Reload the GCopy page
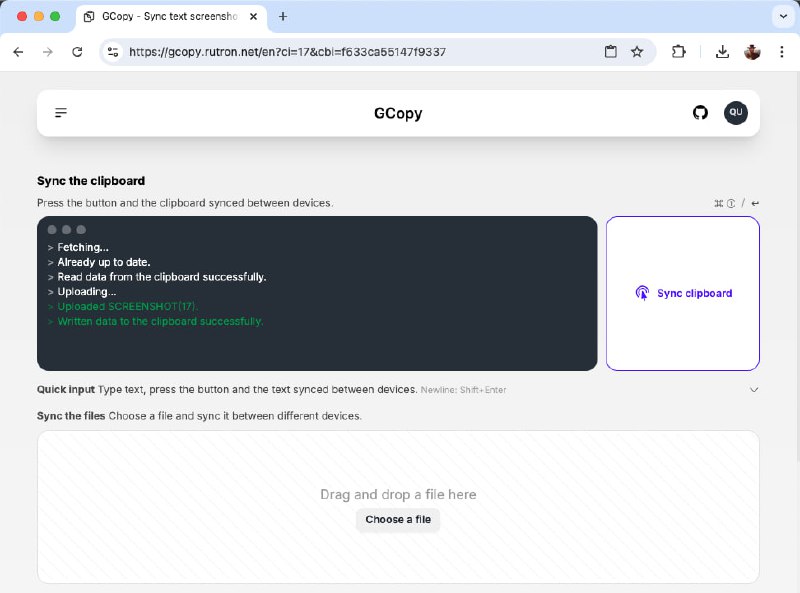The image size is (800, 593). [x=78, y=51]
